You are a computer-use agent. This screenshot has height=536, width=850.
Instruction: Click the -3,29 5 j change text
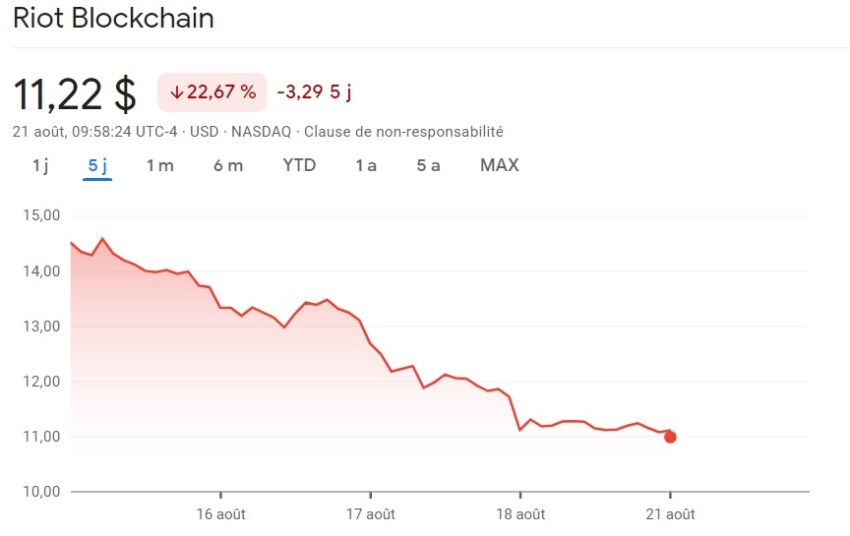click(x=314, y=92)
